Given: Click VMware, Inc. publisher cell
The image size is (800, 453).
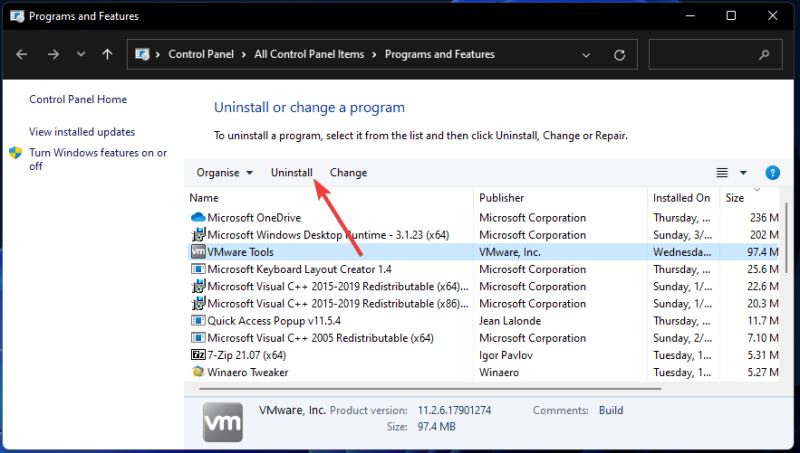Looking at the screenshot, I should (510, 252).
